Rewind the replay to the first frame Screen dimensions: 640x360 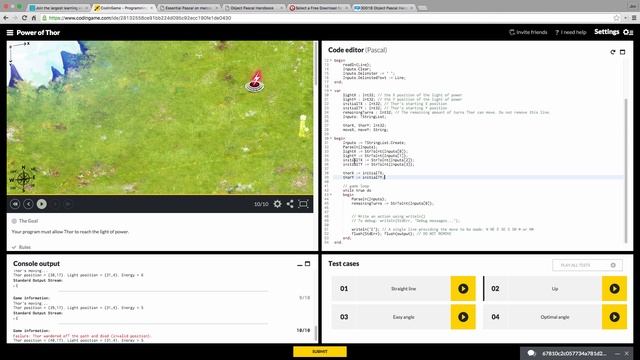click(15, 204)
